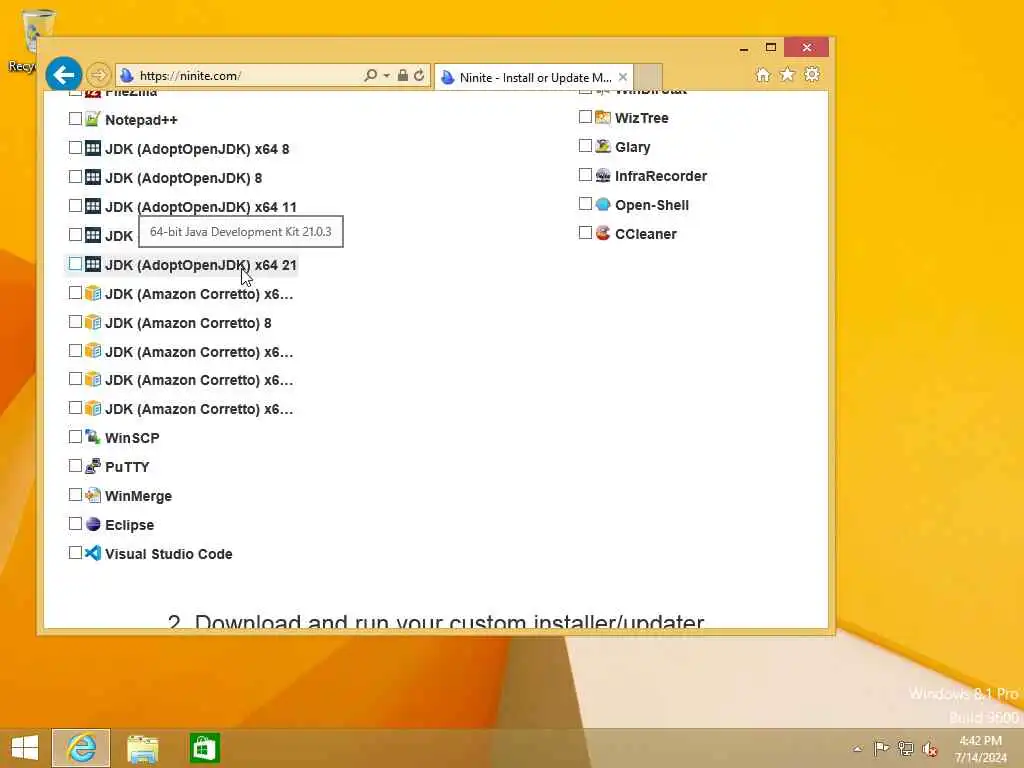
Task: Click the WizTree app icon
Action: [603, 118]
